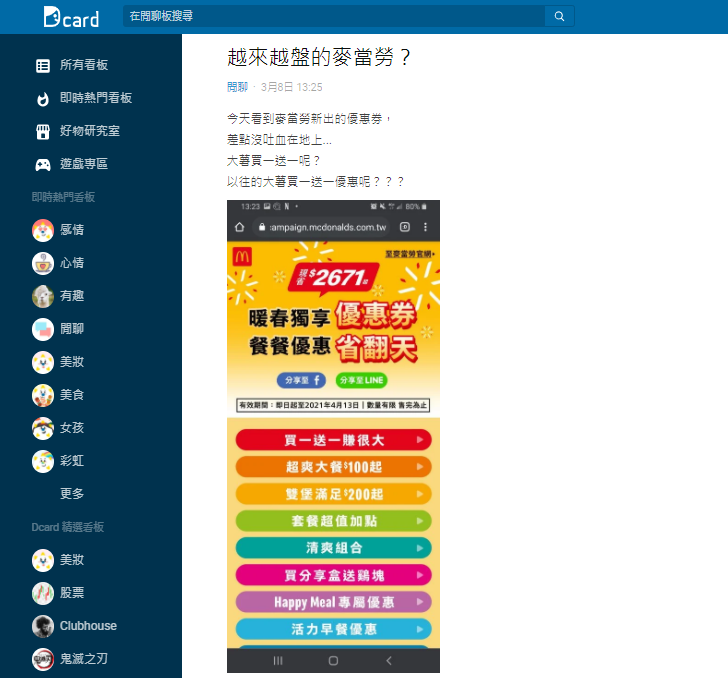728x678 pixels.
Task: Click the 分享至 LINE button
Action: [x=361, y=380]
